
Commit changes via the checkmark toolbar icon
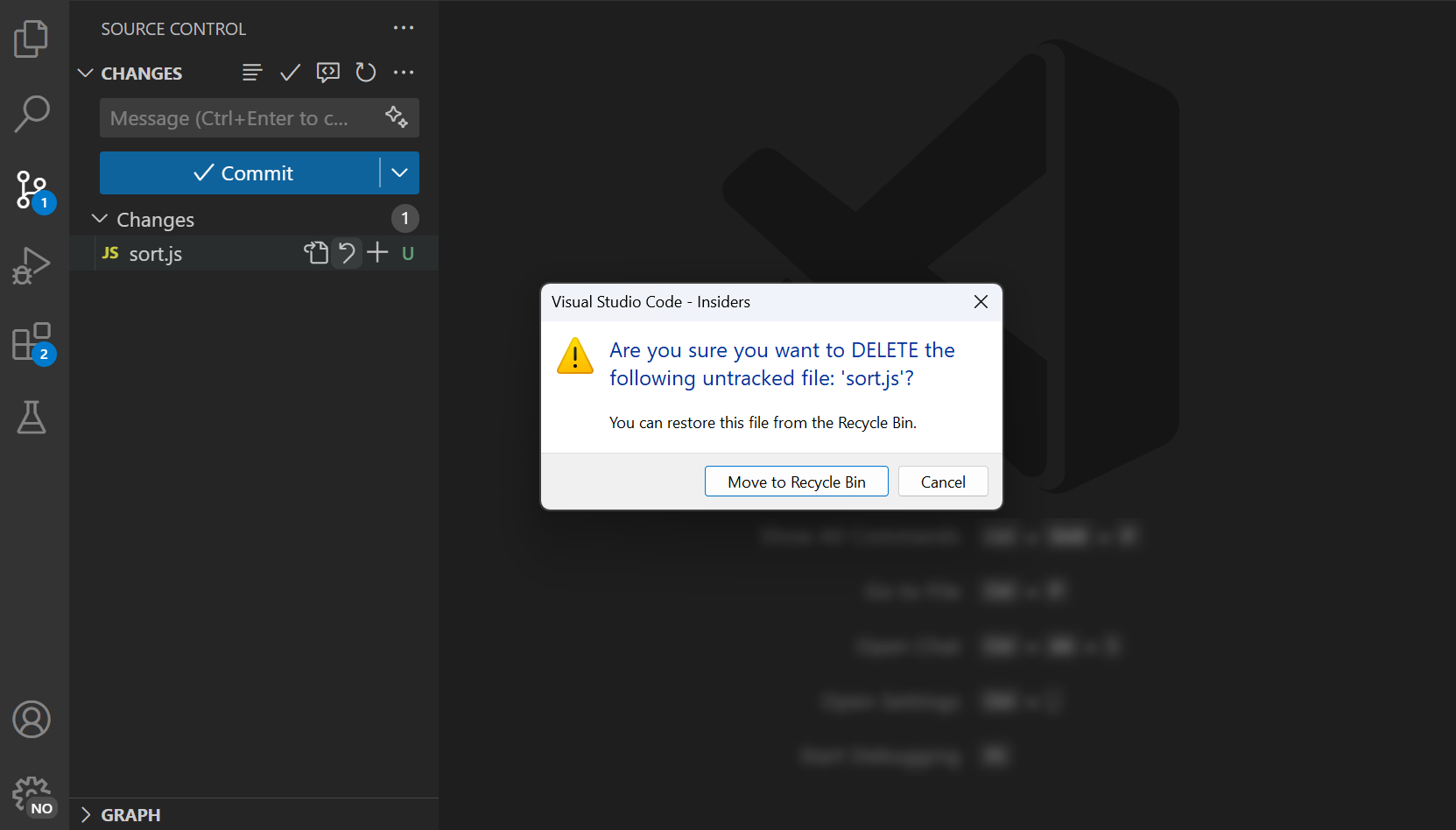pyautogui.click(x=290, y=73)
